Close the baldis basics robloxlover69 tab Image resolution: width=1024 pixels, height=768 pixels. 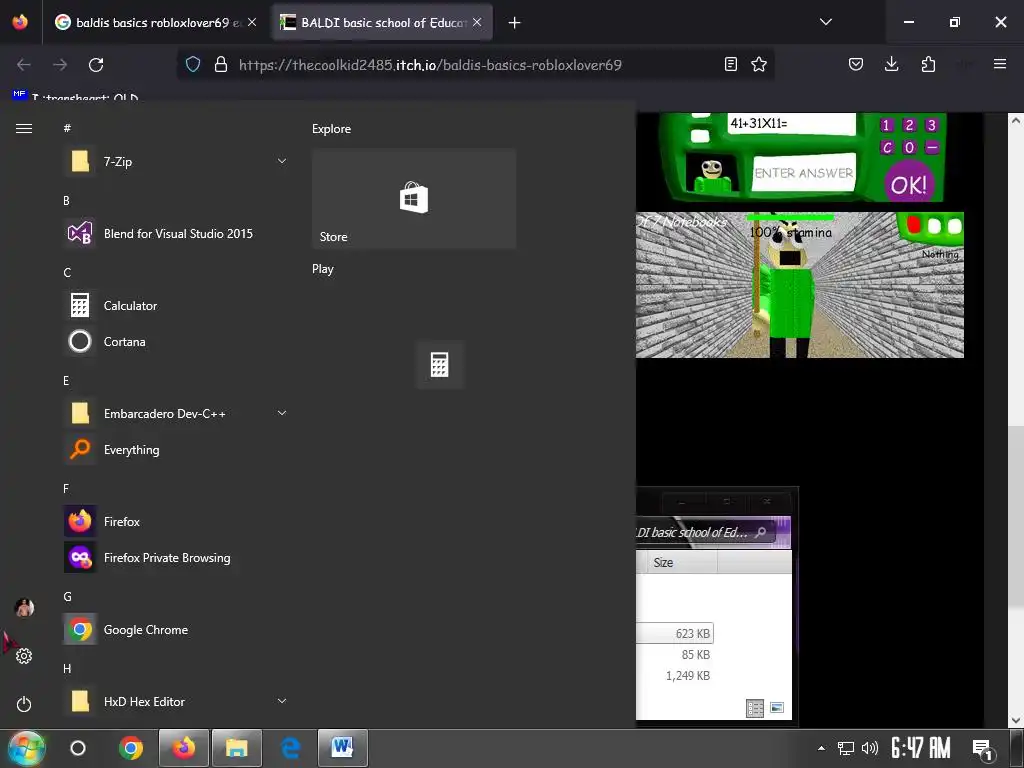click(252, 22)
